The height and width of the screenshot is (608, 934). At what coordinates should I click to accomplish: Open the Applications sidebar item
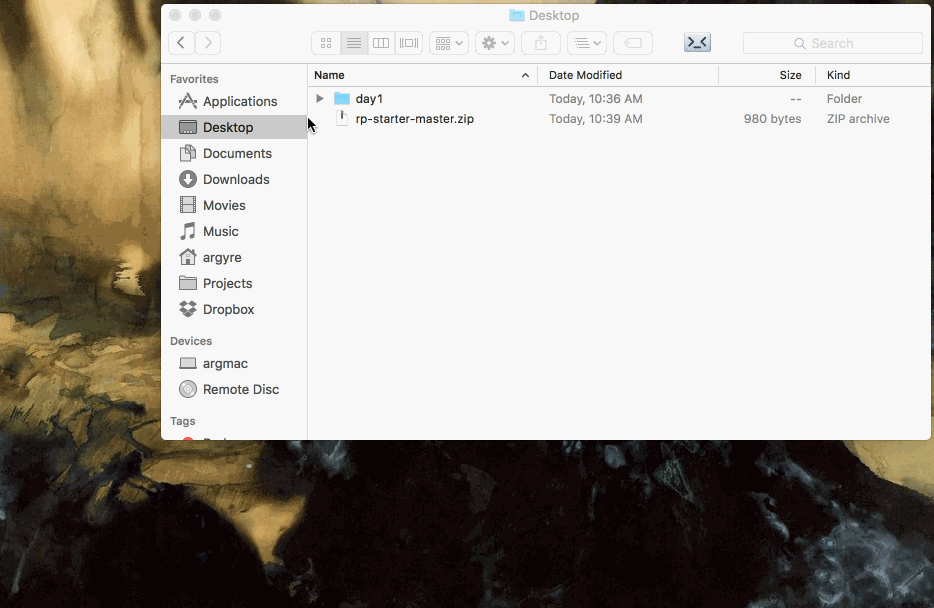240,101
